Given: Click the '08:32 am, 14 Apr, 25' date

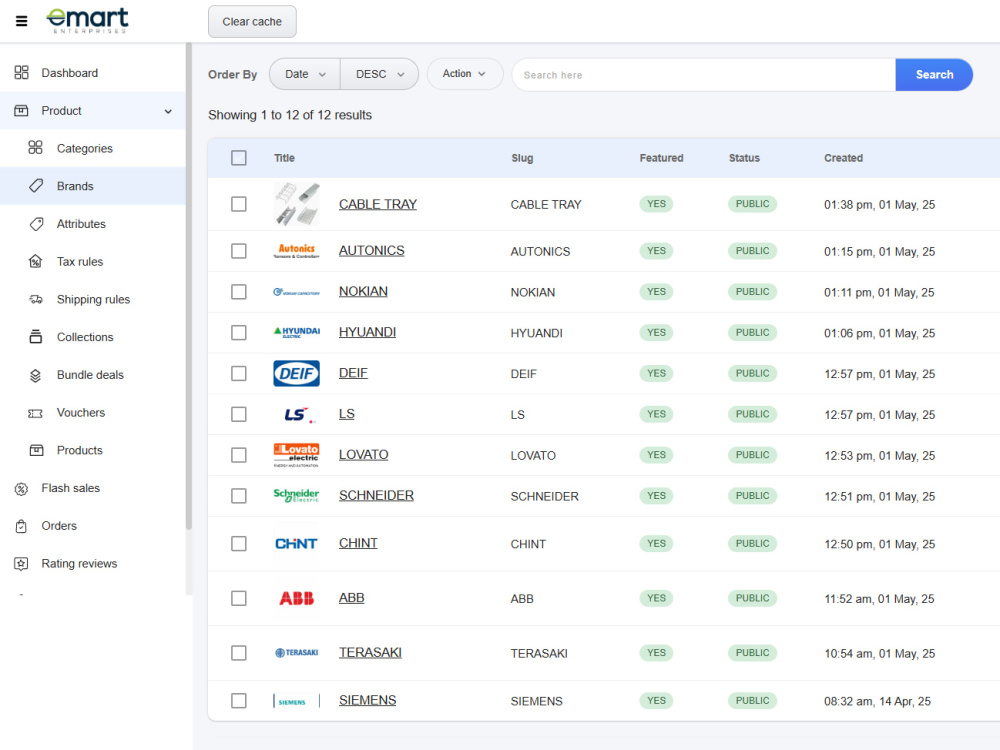Looking at the screenshot, I should click(877, 702).
